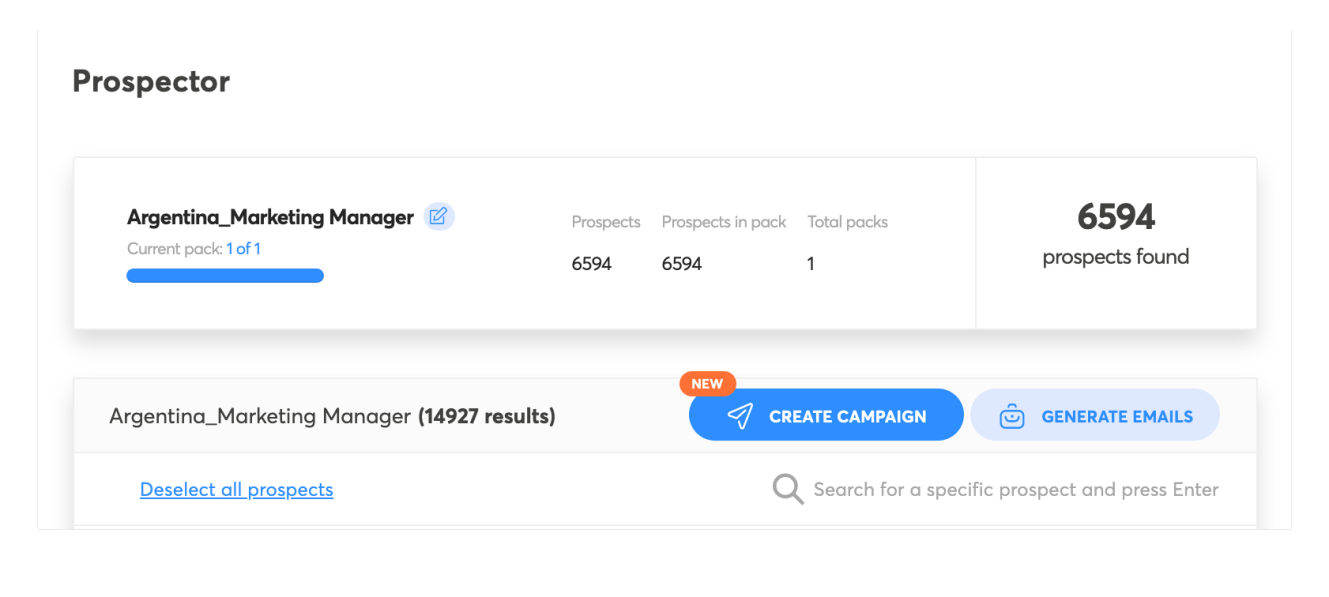Open the "1 of 1" current pack link

243,249
